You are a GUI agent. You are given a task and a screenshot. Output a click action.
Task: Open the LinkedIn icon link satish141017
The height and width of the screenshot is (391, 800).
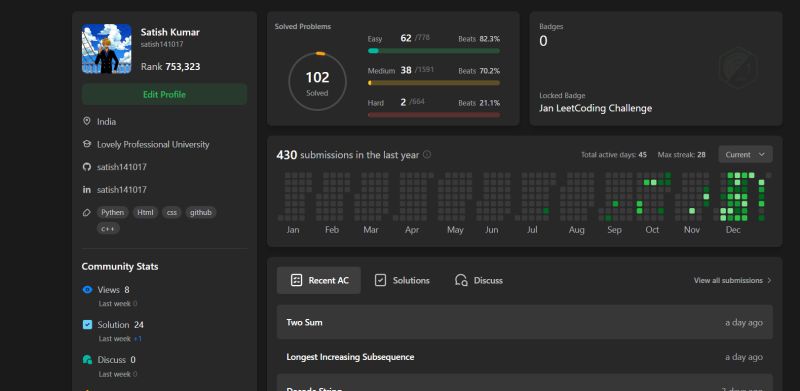tap(87, 189)
